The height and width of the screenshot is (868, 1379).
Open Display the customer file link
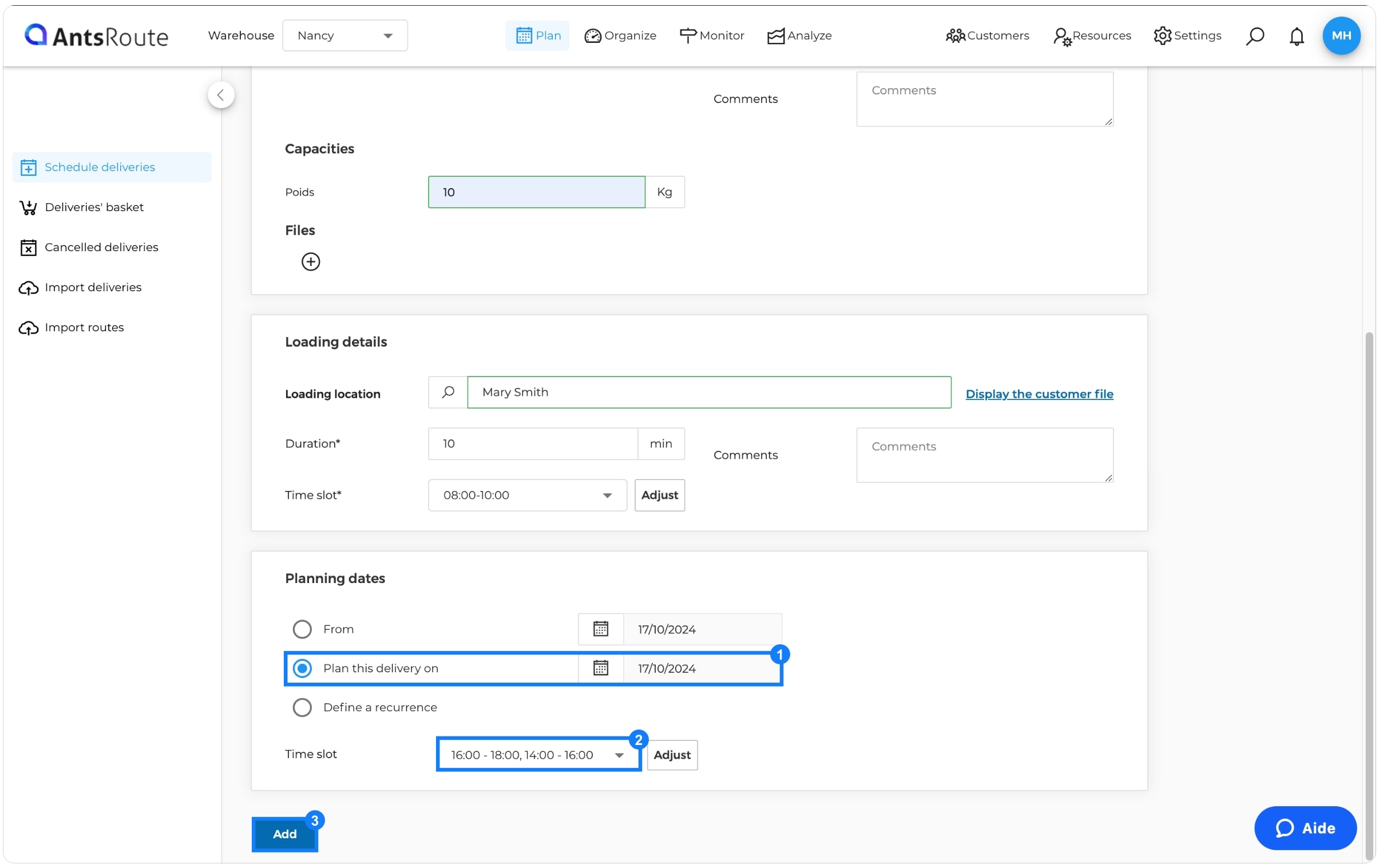pyautogui.click(x=1039, y=394)
